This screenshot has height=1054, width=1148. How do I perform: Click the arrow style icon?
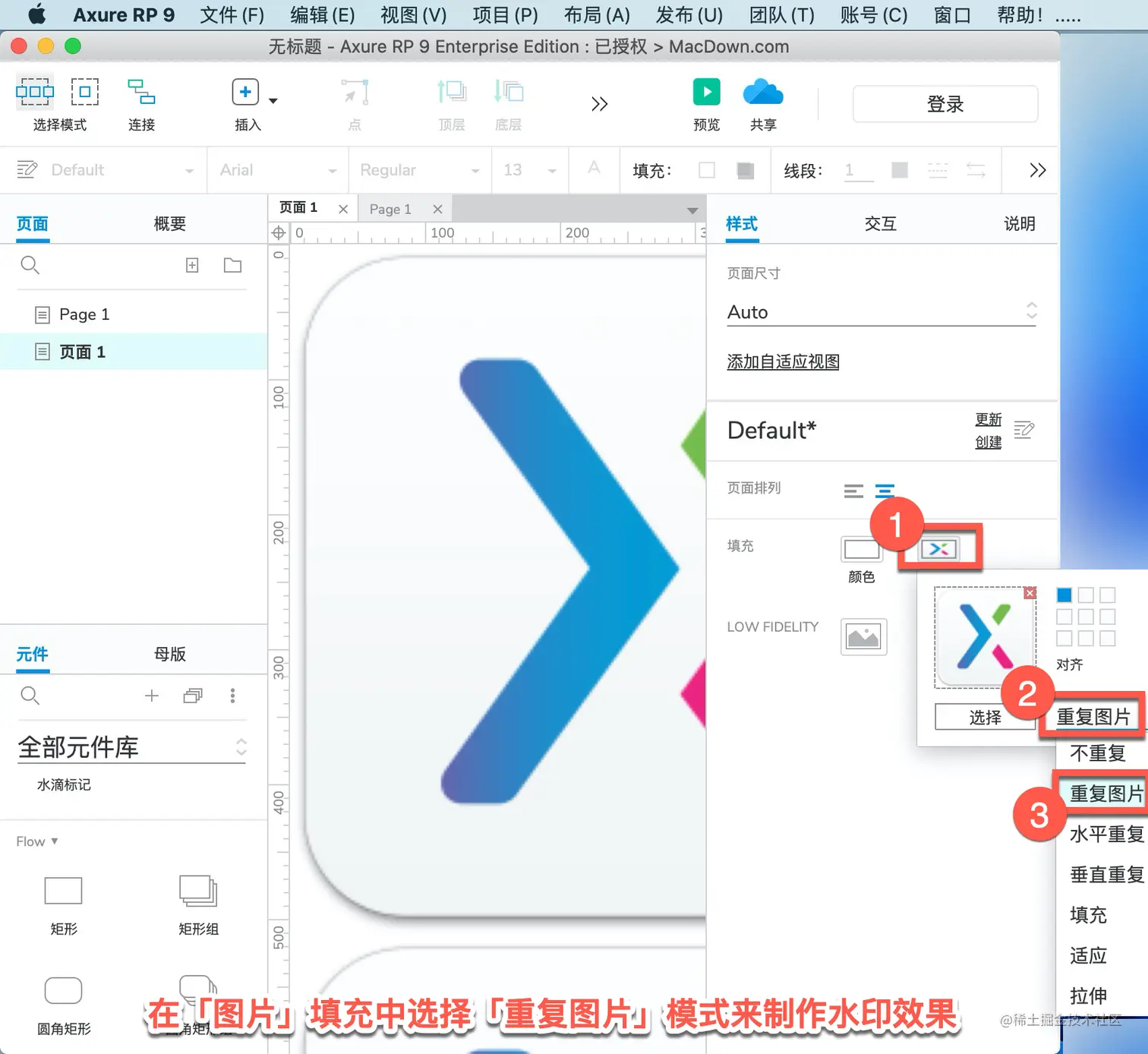pos(976,170)
